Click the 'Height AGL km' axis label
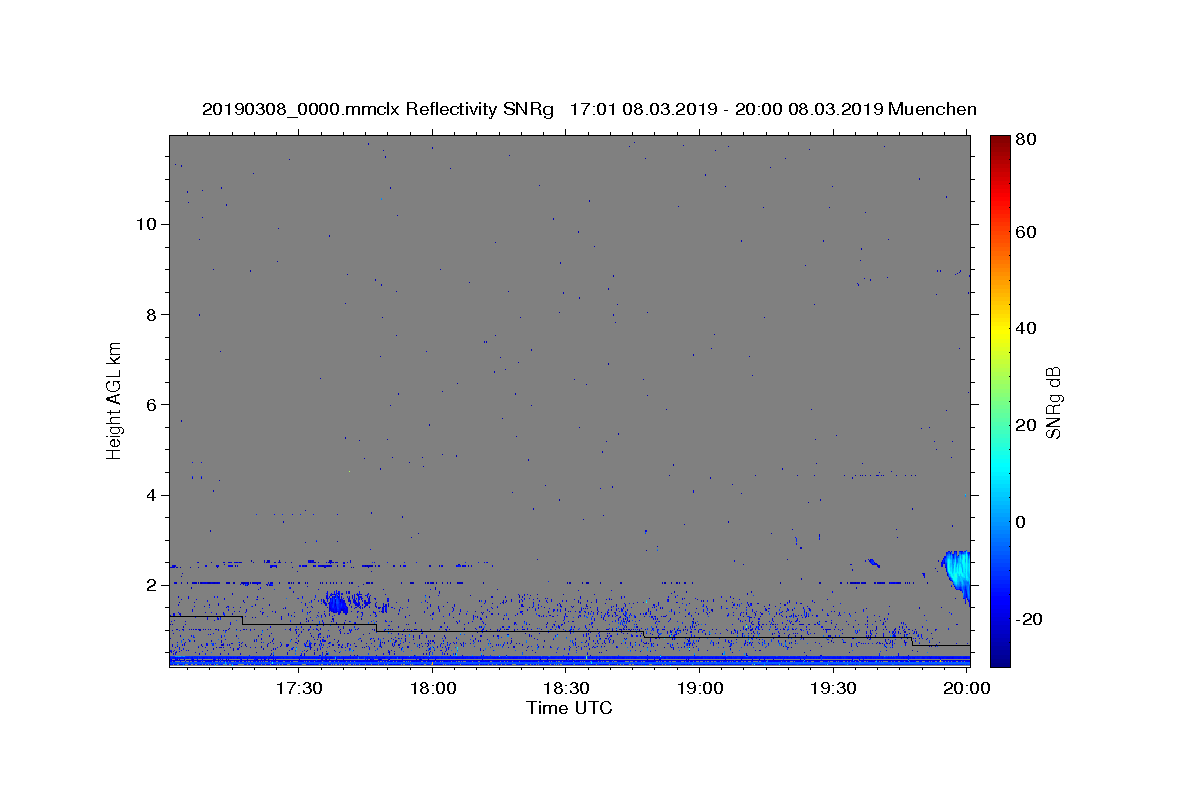 (x=114, y=400)
